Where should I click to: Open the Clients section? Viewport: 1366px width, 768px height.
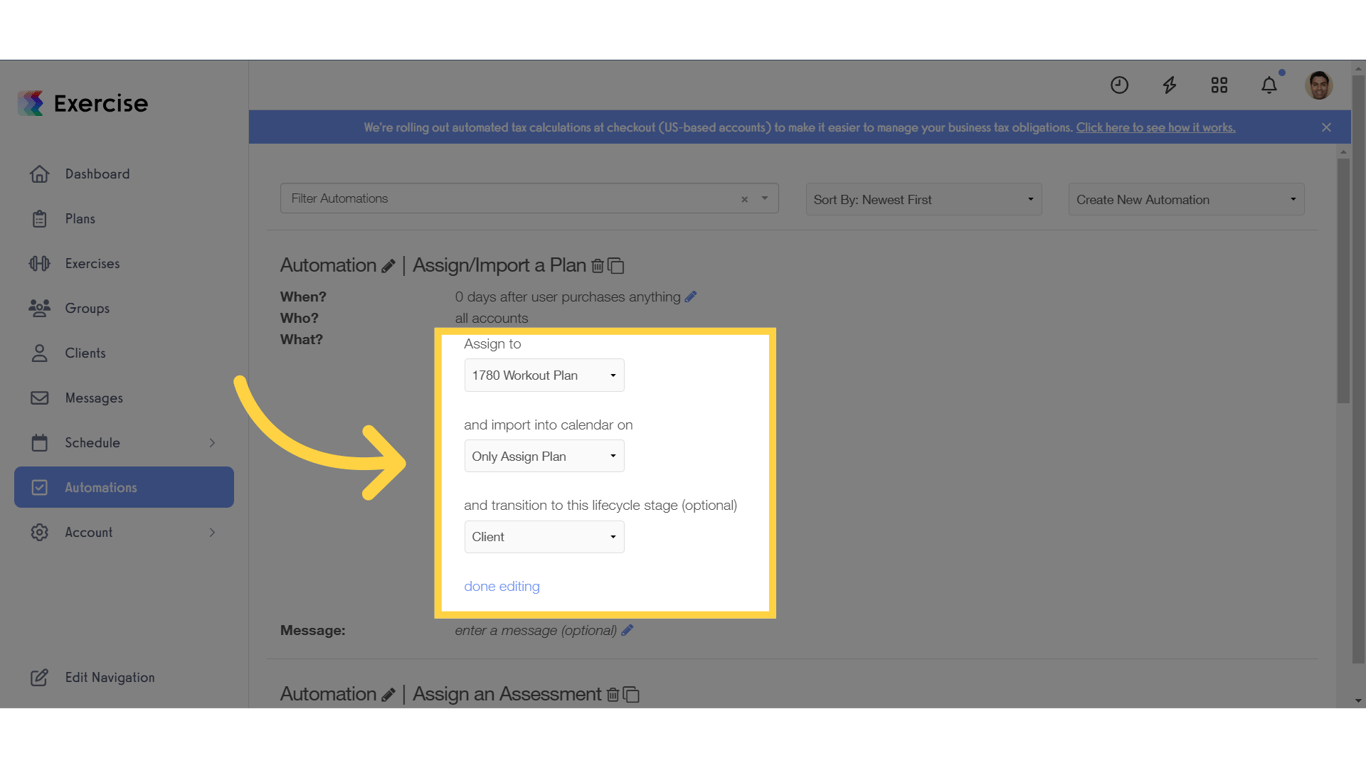[x=85, y=352]
